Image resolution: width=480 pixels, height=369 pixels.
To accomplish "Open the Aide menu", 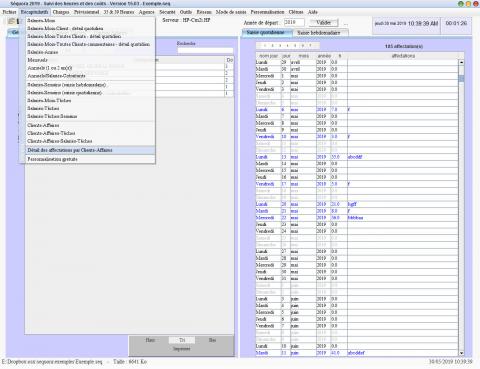I will [313, 12].
